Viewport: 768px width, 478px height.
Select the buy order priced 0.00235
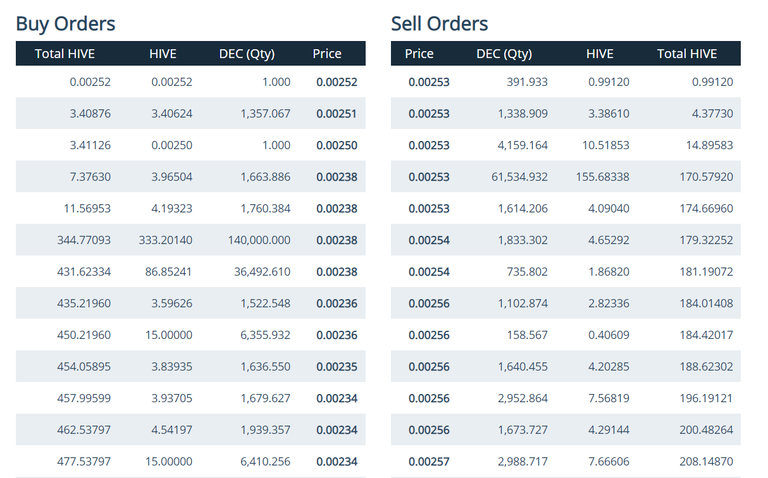(x=337, y=365)
